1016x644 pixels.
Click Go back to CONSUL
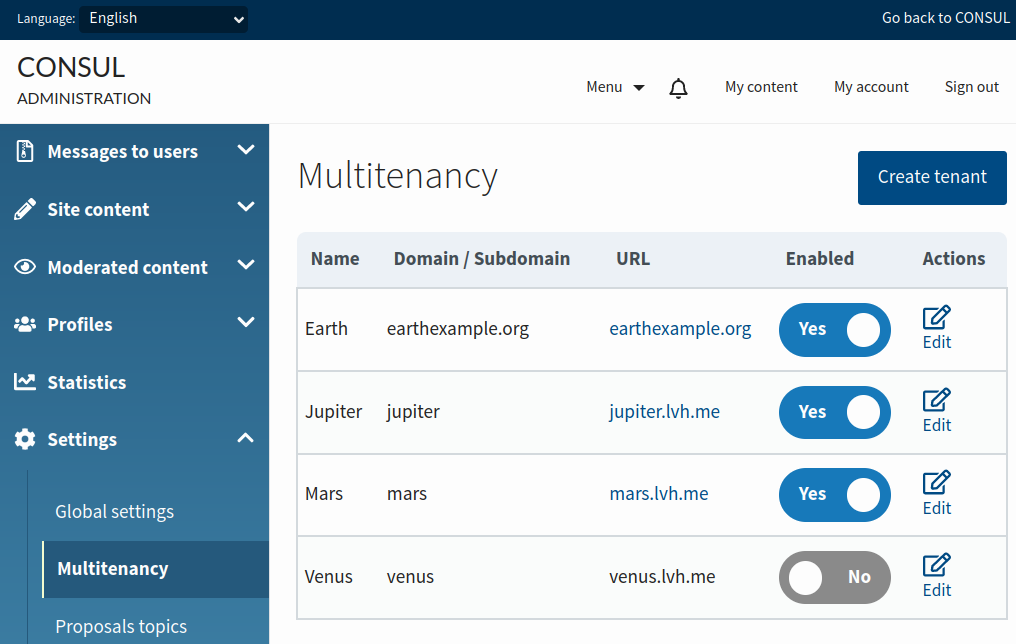tap(945, 17)
